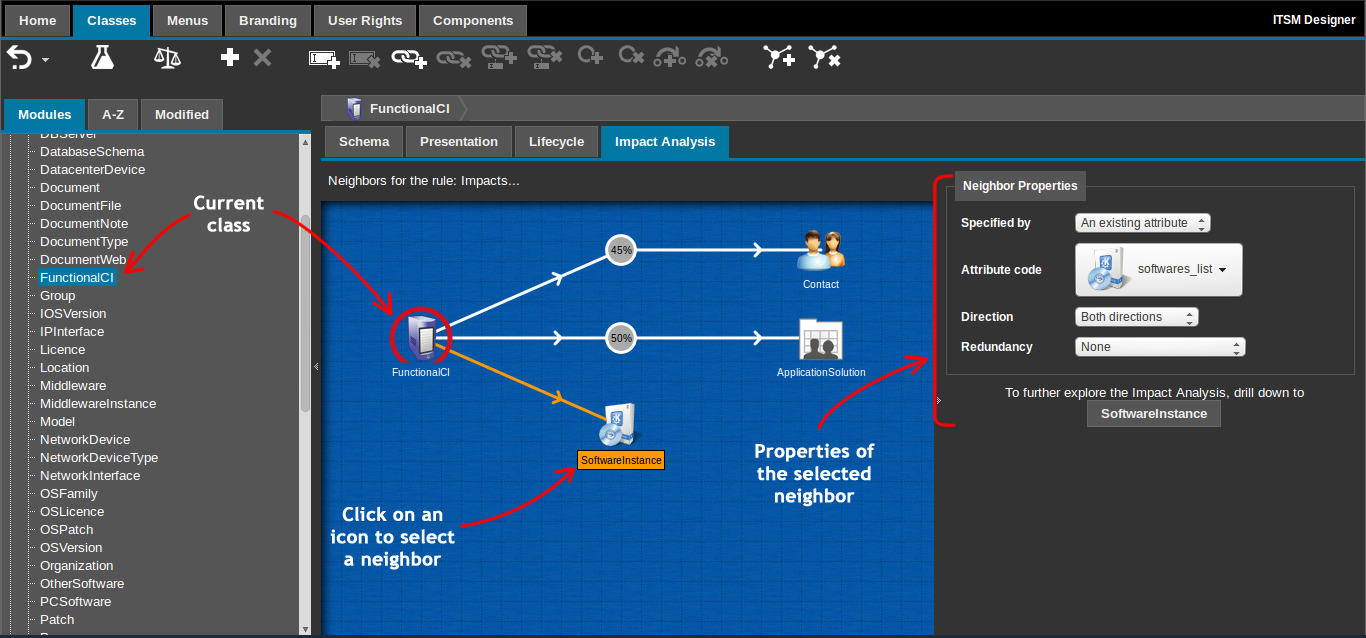The width and height of the screenshot is (1366, 638).
Task: Click the FunctionalCI server icon in the diagram
Action: coord(421,337)
